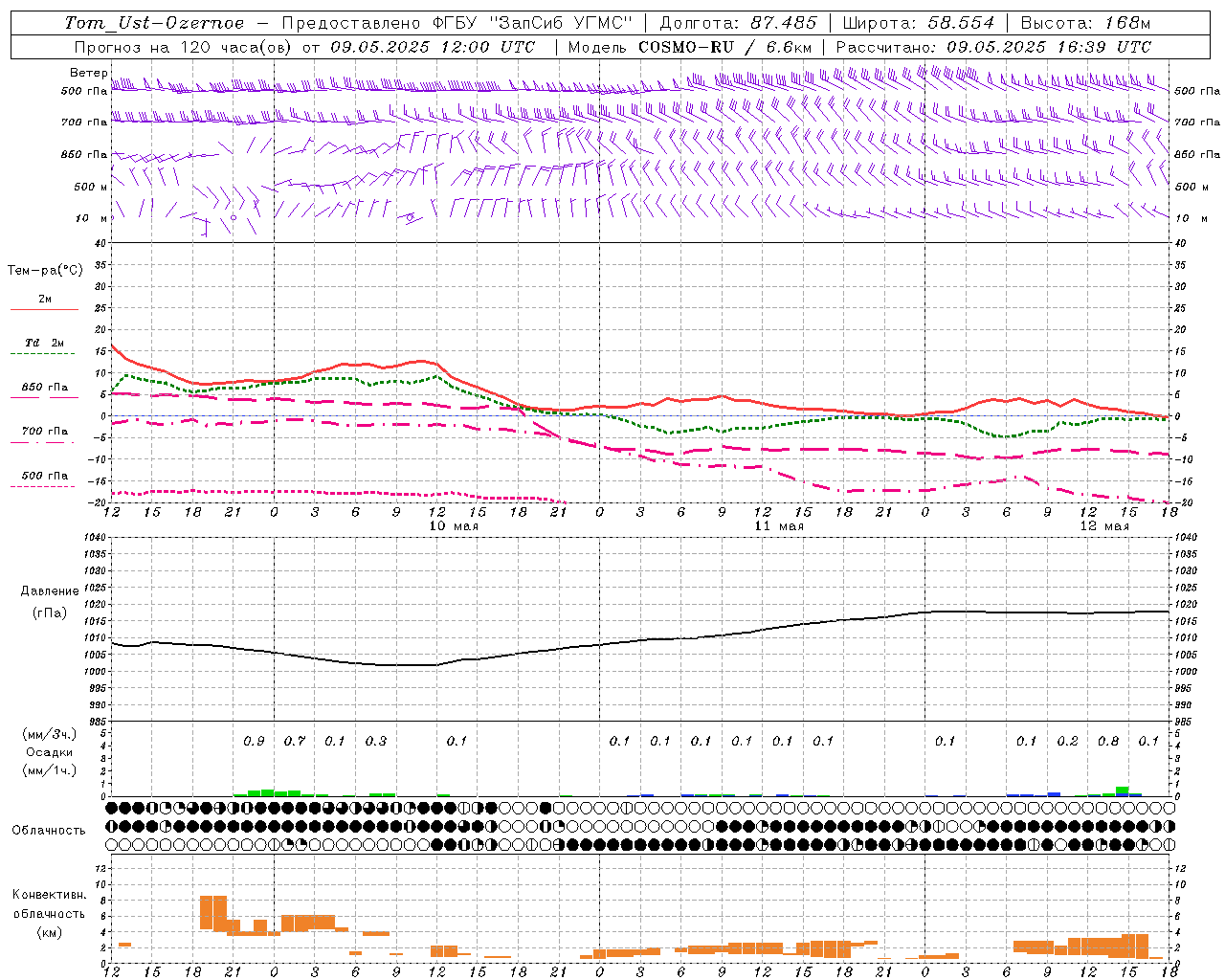Click the Ветер wind section label
Screen dimensions: 1225x980
(88, 73)
